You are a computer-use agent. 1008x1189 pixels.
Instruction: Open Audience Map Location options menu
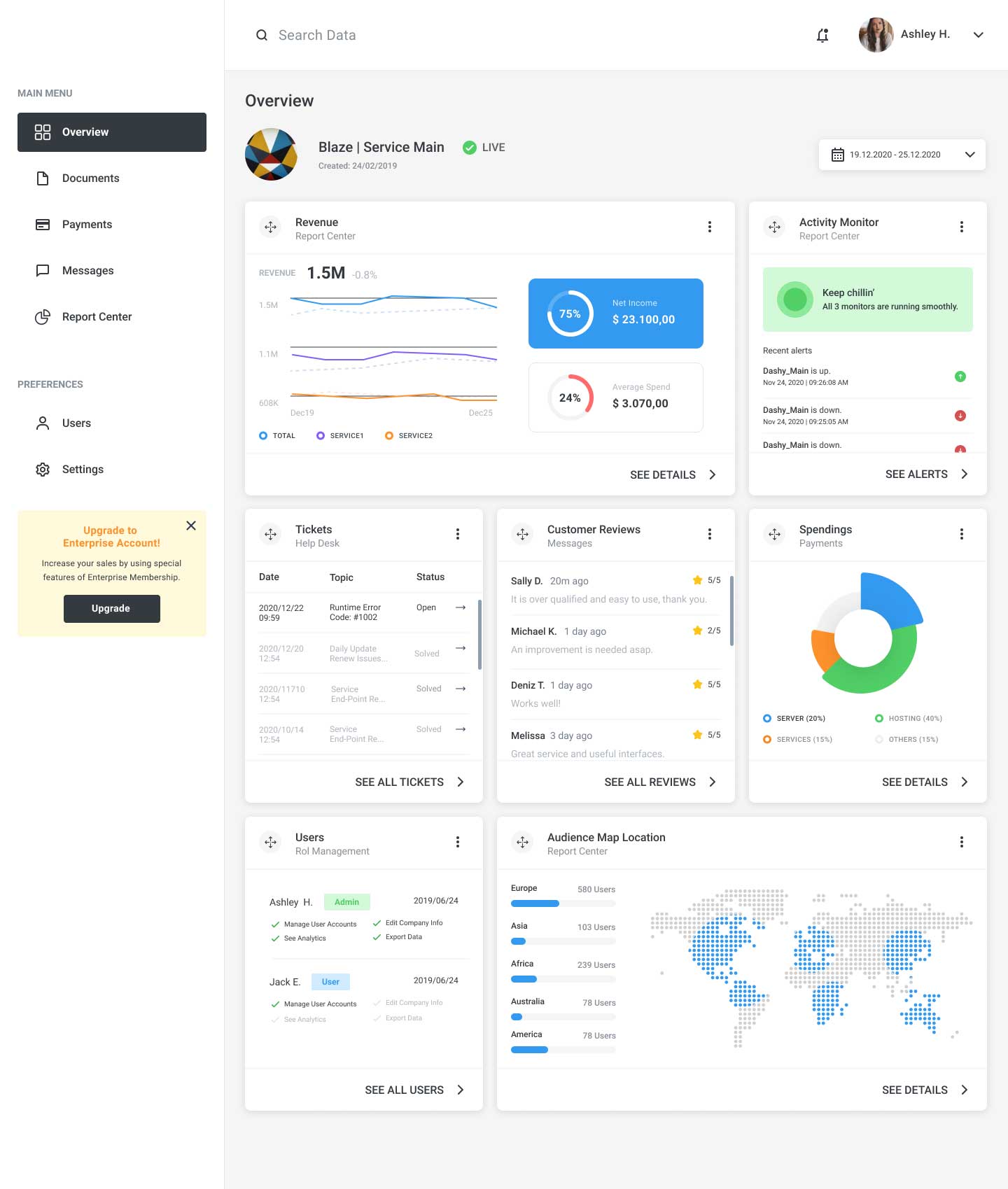pyautogui.click(x=961, y=842)
